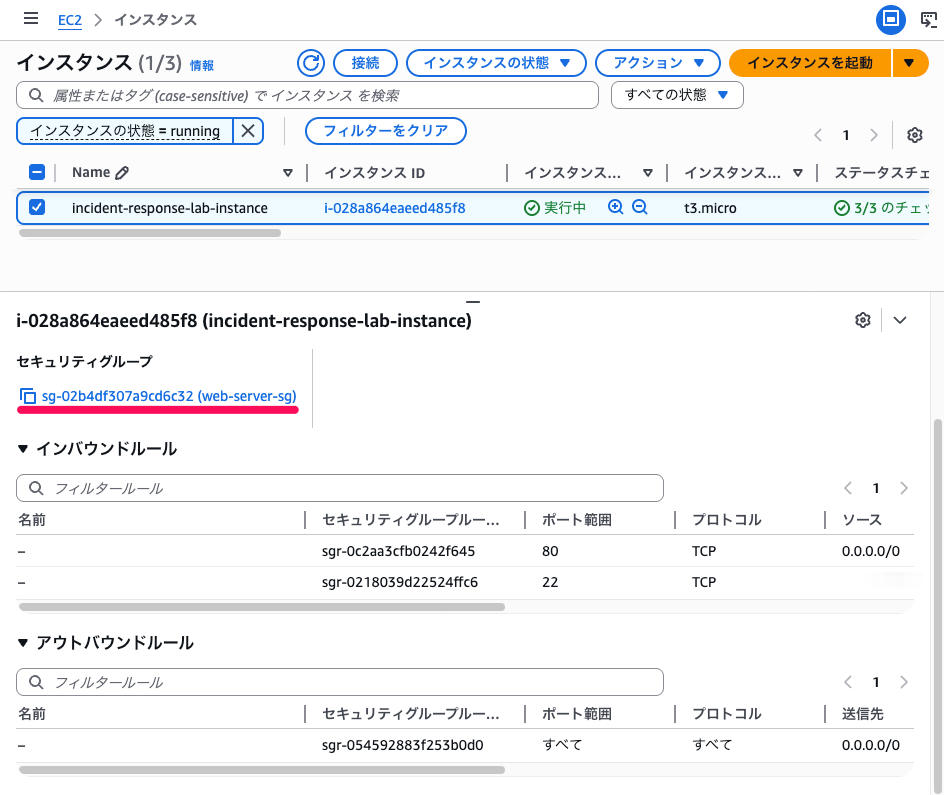Image resolution: width=944 pixels, height=795 pixels.
Task: Edit Name column pencil icon
Action: [123, 173]
